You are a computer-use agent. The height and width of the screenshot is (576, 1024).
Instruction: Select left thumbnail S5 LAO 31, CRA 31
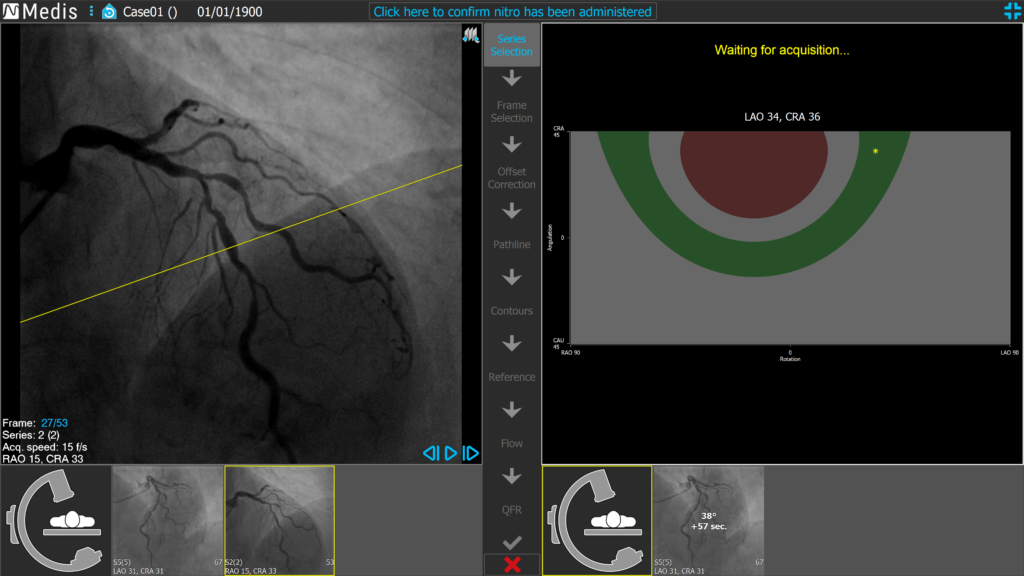click(166, 520)
